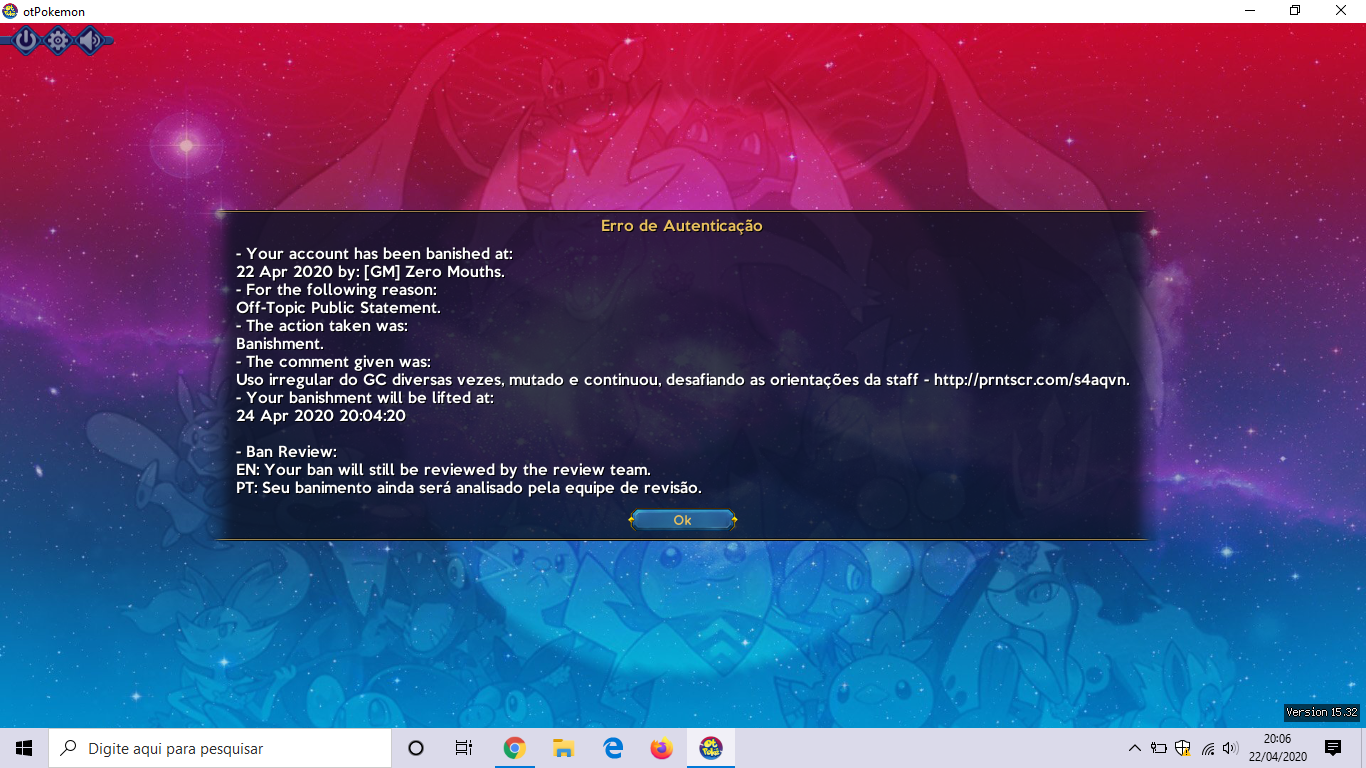Open File Explorer from the taskbar
This screenshot has height=768, width=1366.
coord(563,748)
